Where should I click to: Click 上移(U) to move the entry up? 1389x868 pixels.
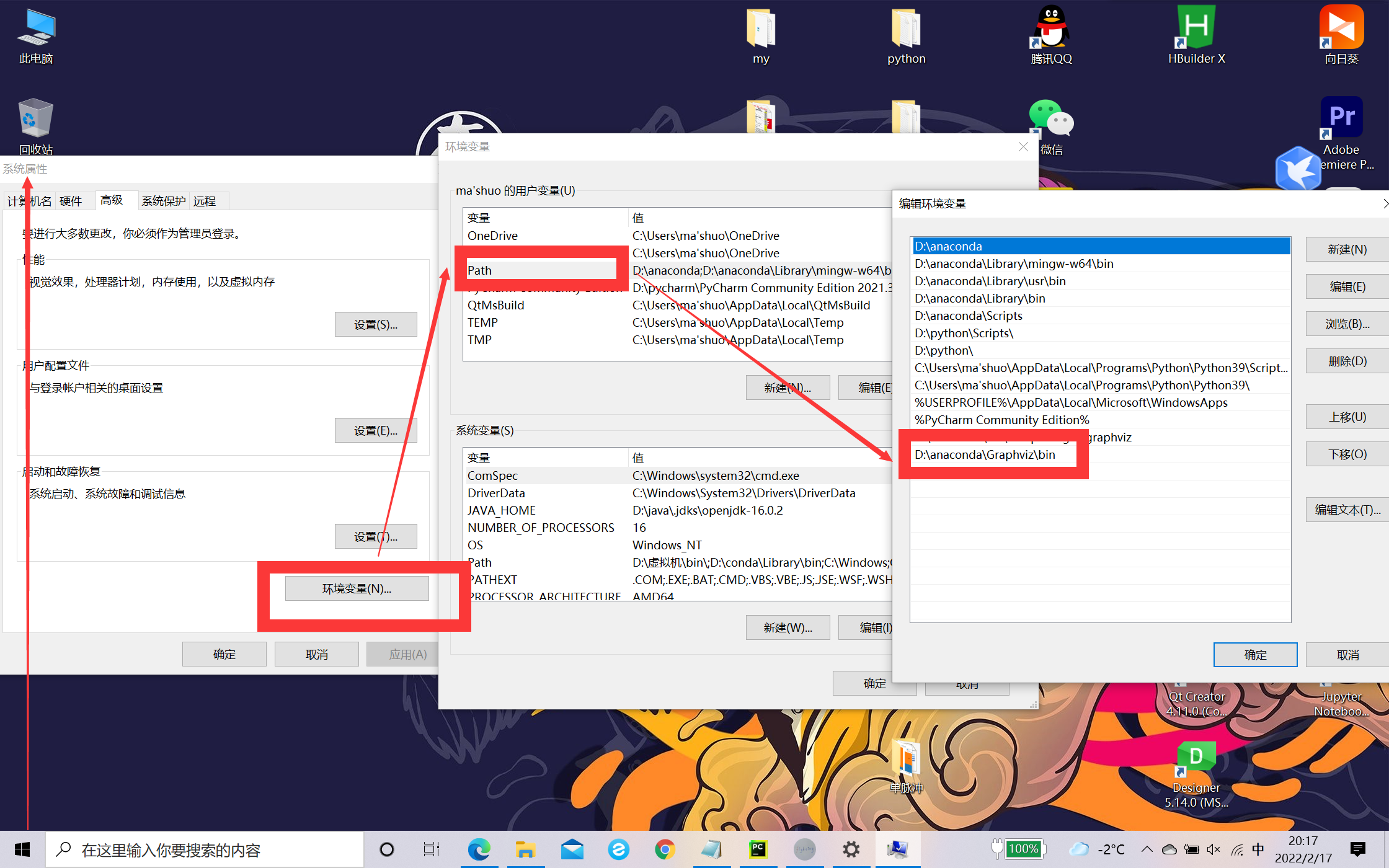[x=1347, y=417]
